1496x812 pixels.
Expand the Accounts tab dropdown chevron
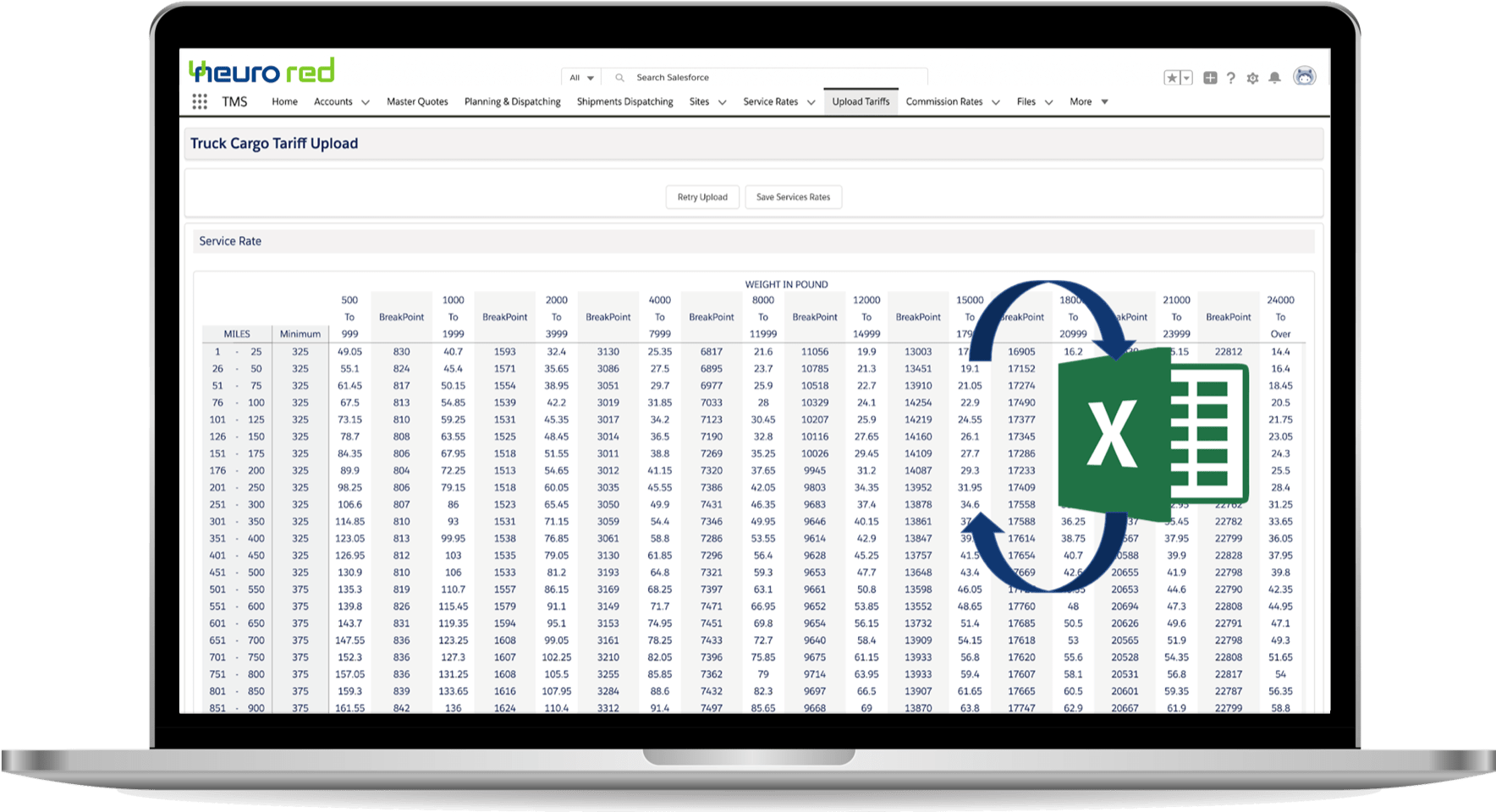(366, 101)
